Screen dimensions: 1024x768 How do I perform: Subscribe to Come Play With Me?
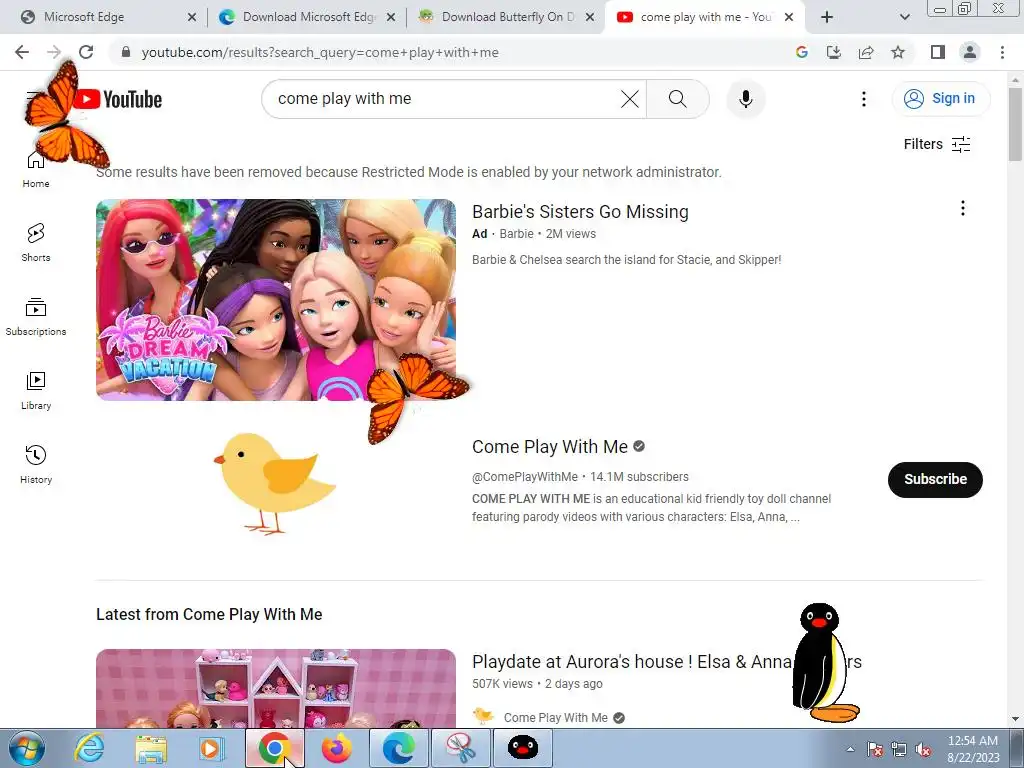point(935,479)
